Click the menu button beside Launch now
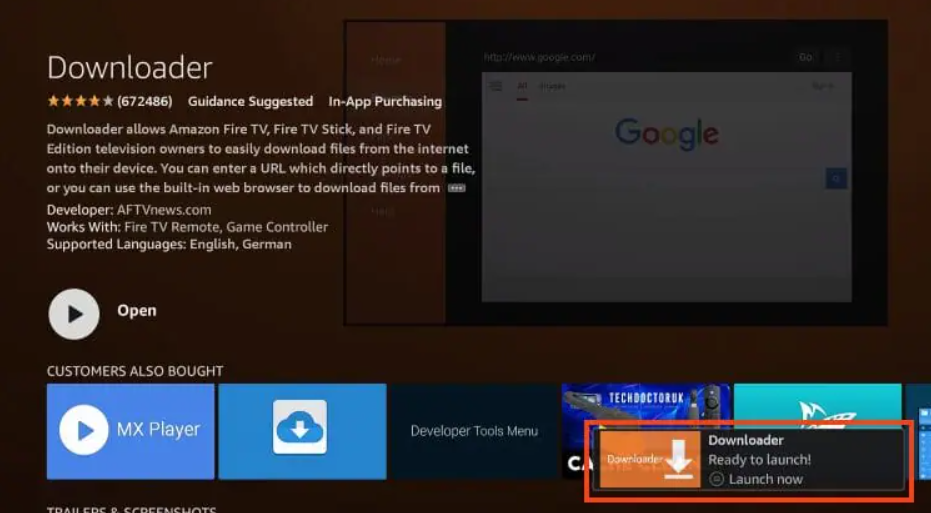The height and width of the screenshot is (513, 931). click(x=716, y=479)
